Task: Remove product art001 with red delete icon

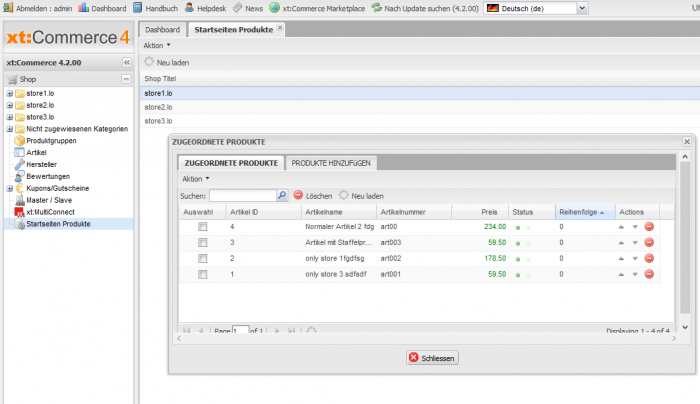Action: 649,274
